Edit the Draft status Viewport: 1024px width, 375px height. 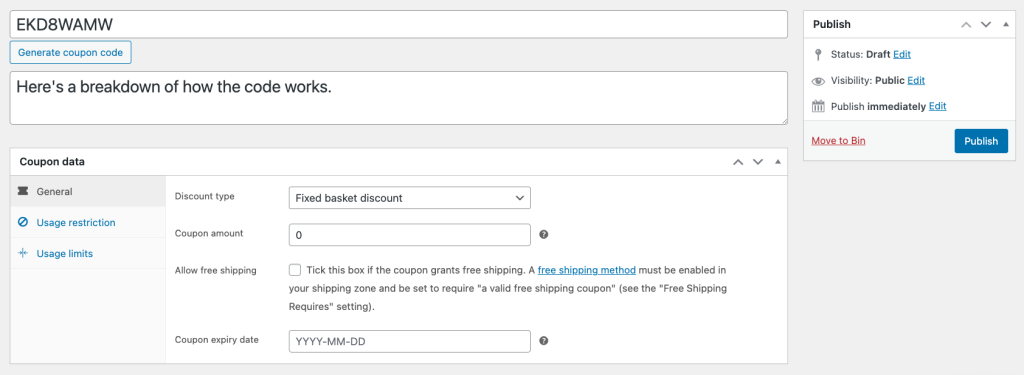[902, 54]
